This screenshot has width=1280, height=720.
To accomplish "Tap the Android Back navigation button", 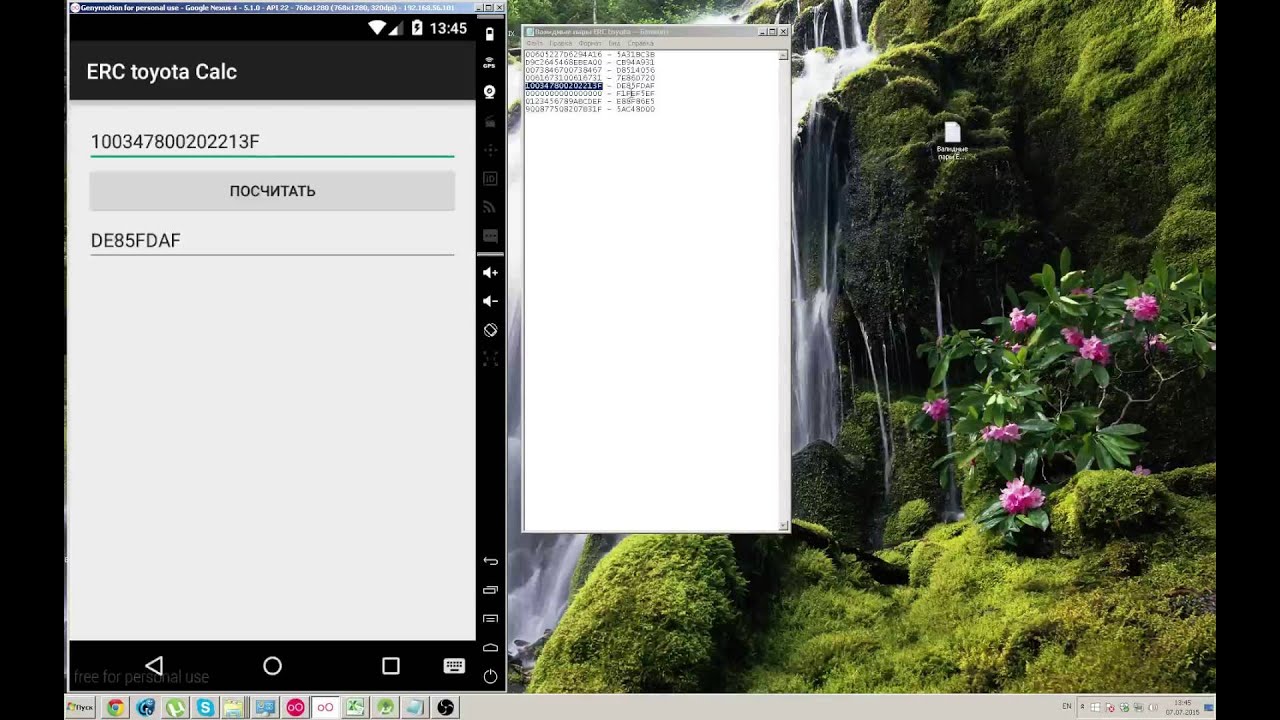I will [154, 666].
